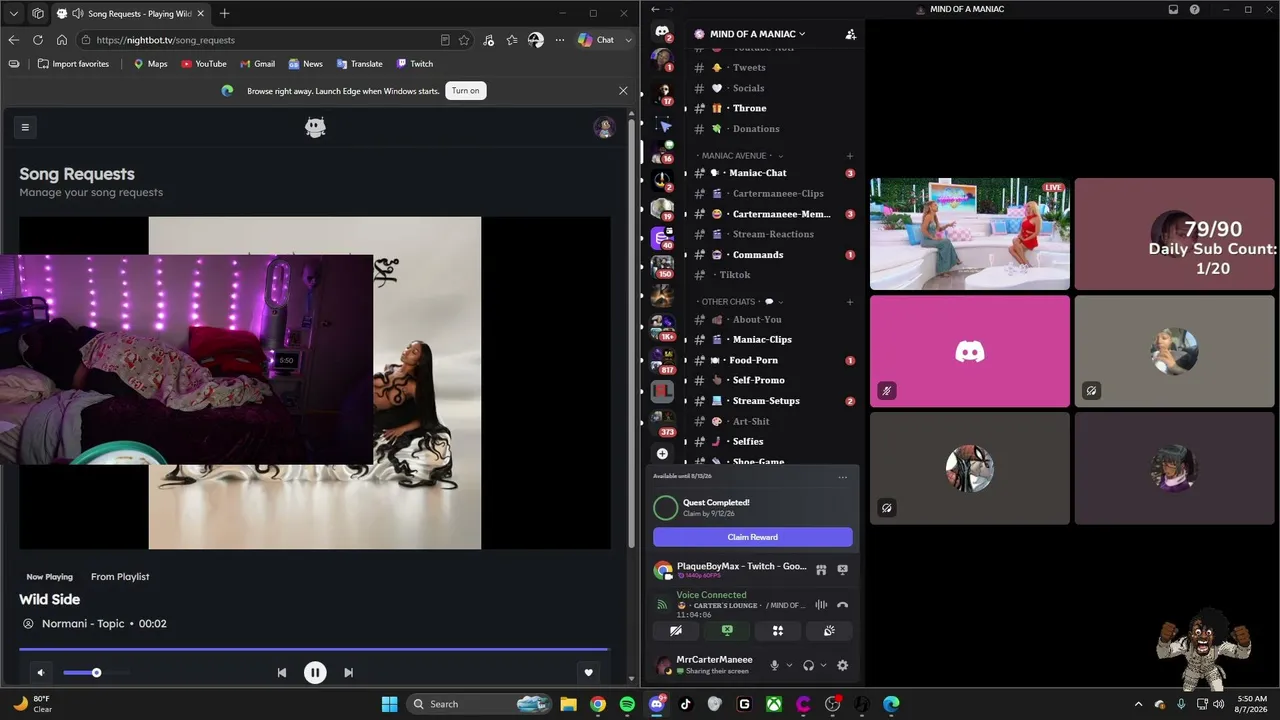Open the Discord soundboard
1280x720 pixels.
pyautogui.click(x=829, y=631)
